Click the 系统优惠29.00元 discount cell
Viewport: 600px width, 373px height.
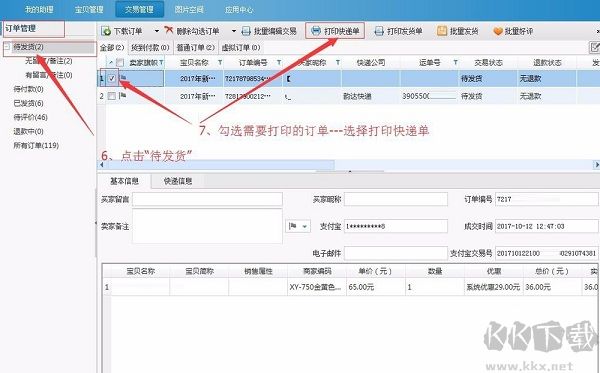[493, 287]
